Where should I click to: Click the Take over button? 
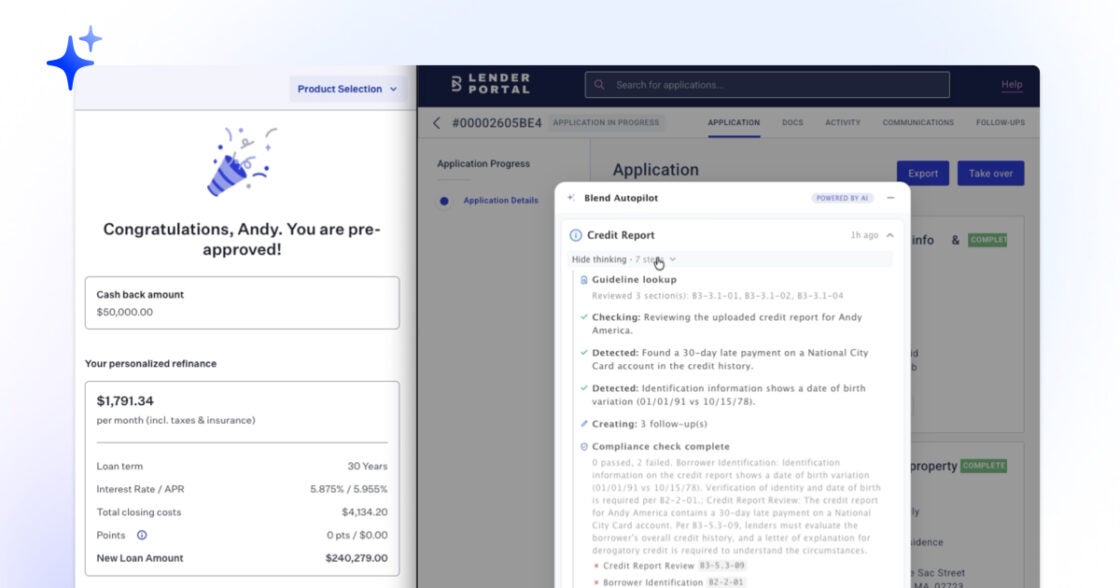coord(991,173)
